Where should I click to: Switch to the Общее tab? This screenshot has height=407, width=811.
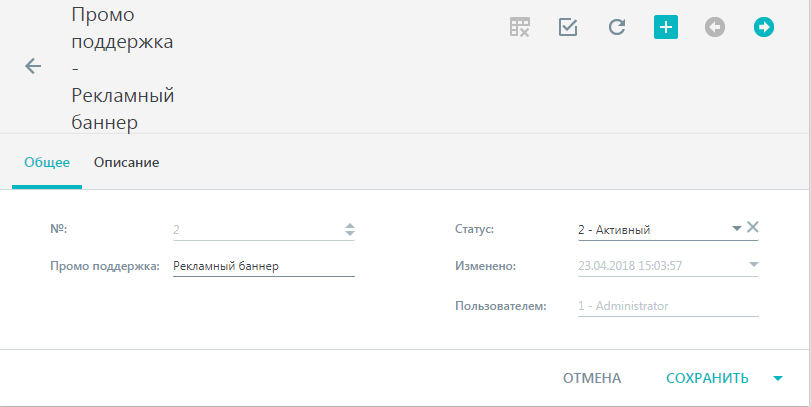[x=47, y=162]
